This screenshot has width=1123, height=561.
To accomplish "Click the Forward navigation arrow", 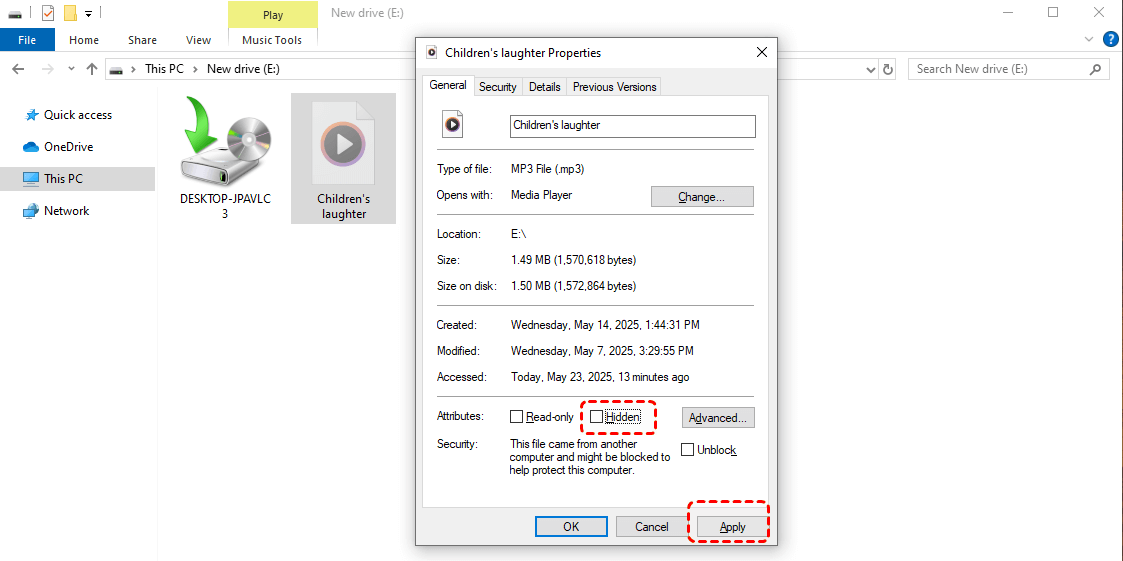I will click(47, 69).
